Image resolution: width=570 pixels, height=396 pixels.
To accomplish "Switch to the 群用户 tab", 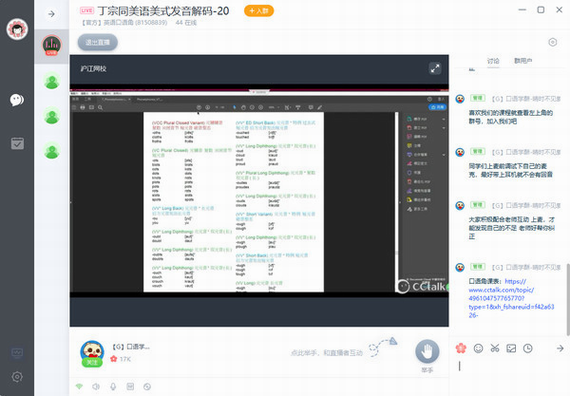I will pyautogui.click(x=523, y=61).
